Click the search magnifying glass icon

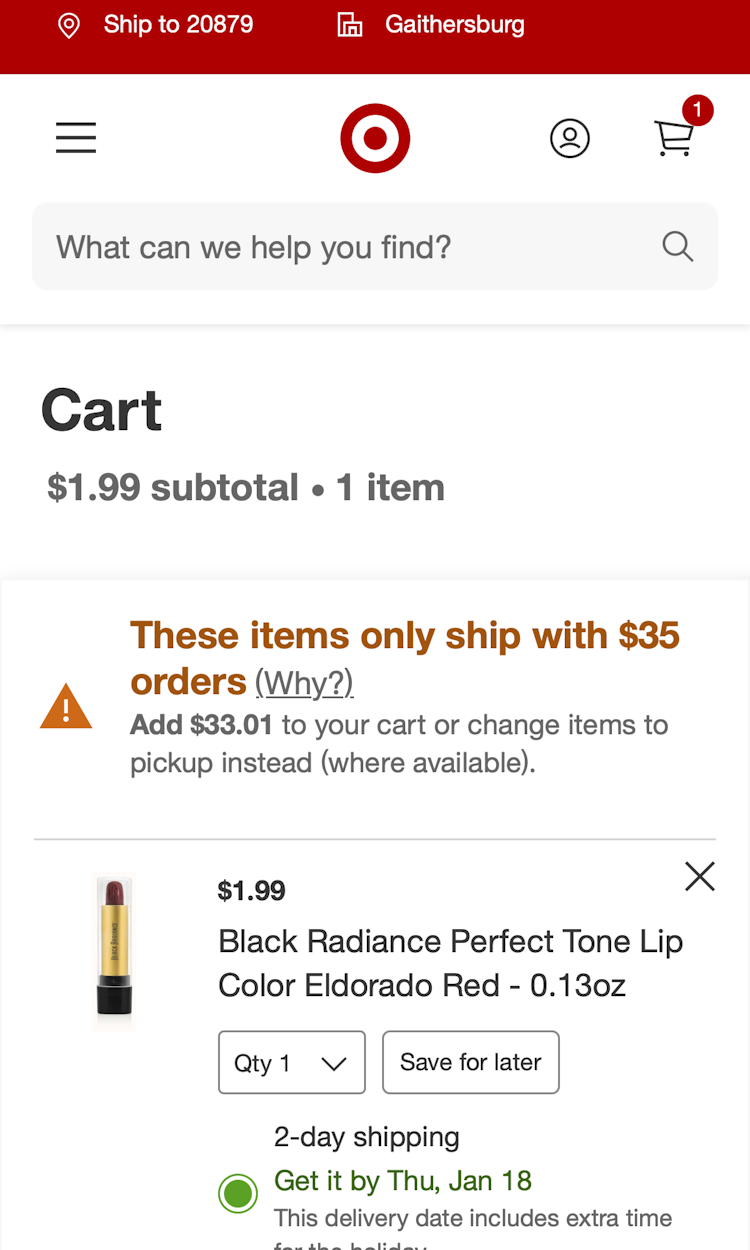pos(677,246)
